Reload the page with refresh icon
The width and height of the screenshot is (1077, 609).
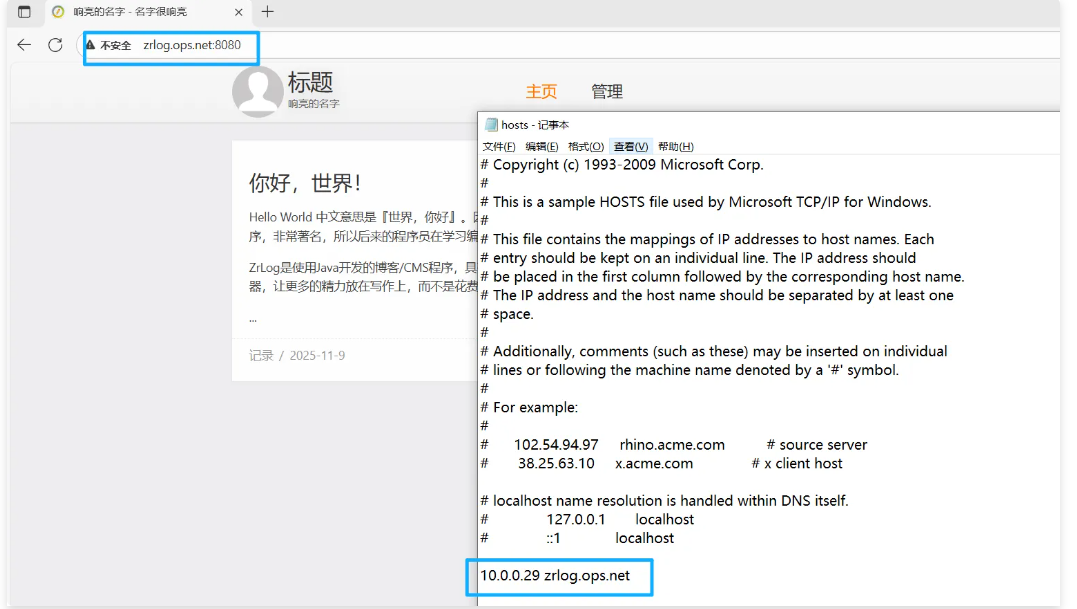(x=55, y=45)
